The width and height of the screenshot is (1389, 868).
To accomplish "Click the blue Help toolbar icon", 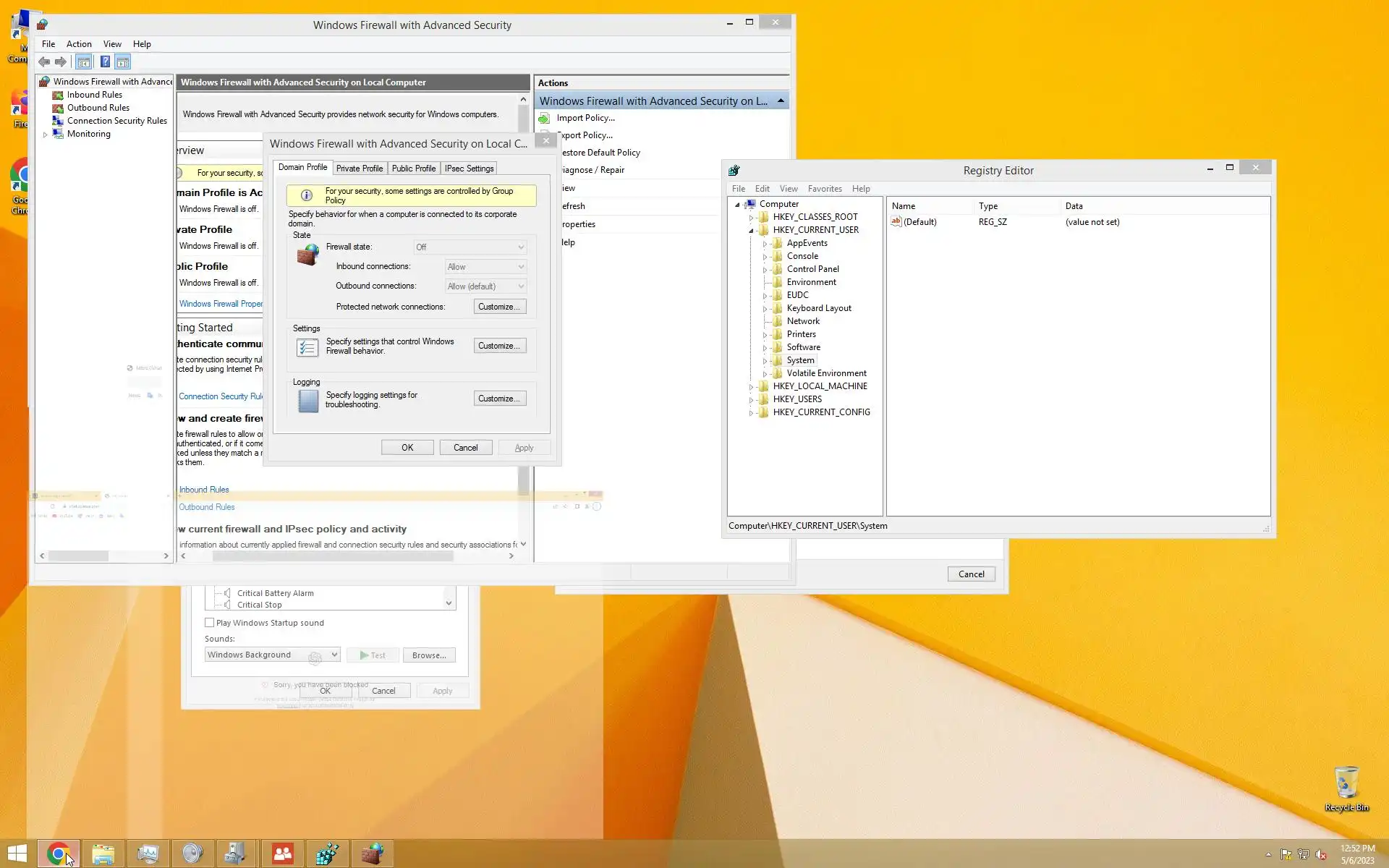I will tap(105, 62).
